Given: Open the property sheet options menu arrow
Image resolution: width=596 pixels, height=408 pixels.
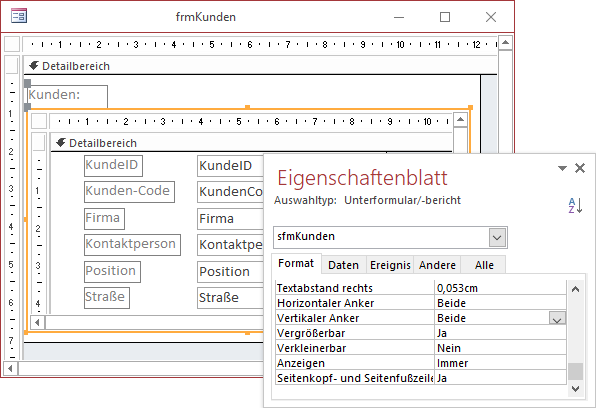Looking at the screenshot, I should pyautogui.click(x=562, y=168).
